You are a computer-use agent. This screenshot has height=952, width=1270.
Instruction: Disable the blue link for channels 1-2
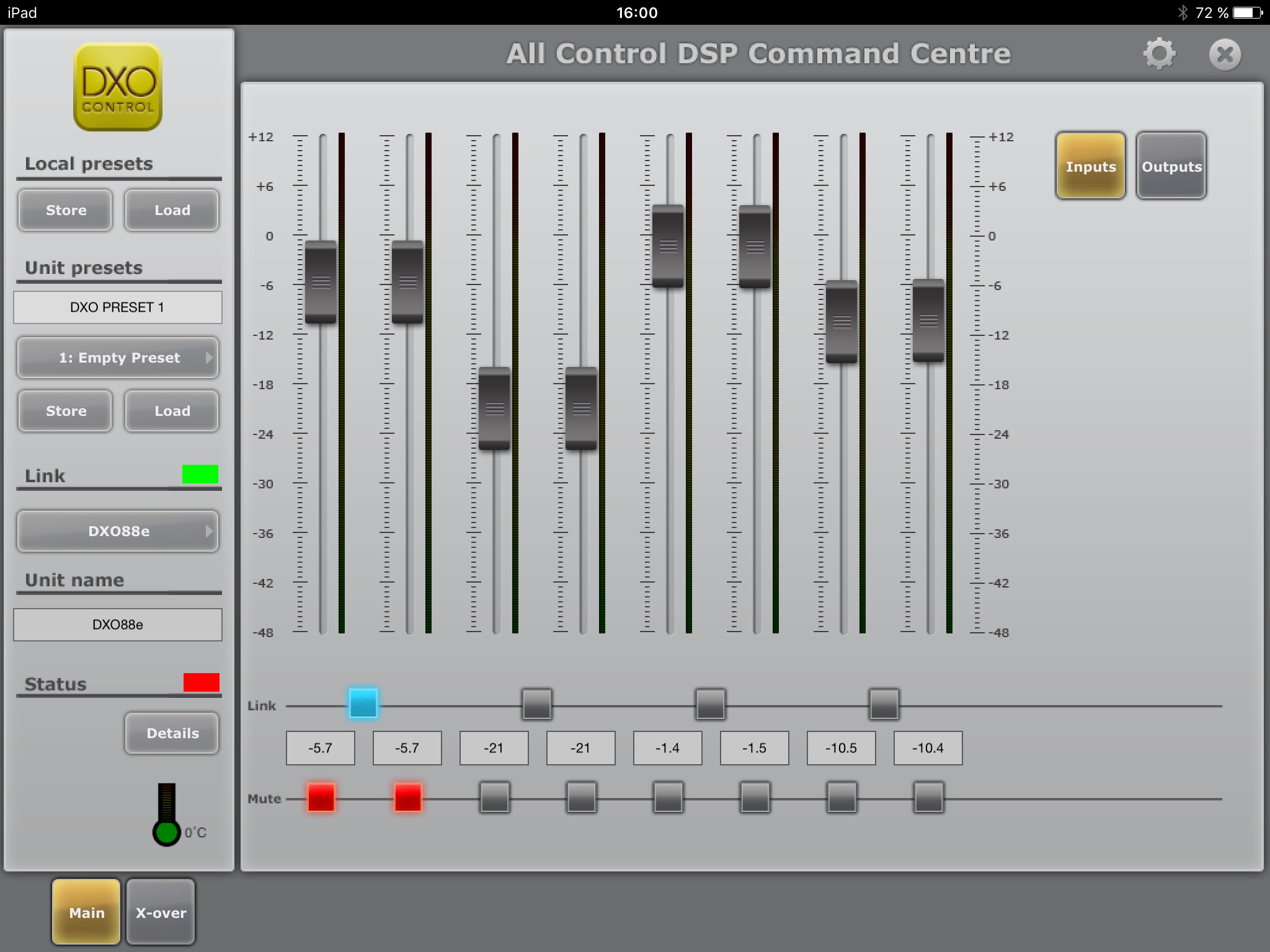pyautogui.click(x=363, y=703)
